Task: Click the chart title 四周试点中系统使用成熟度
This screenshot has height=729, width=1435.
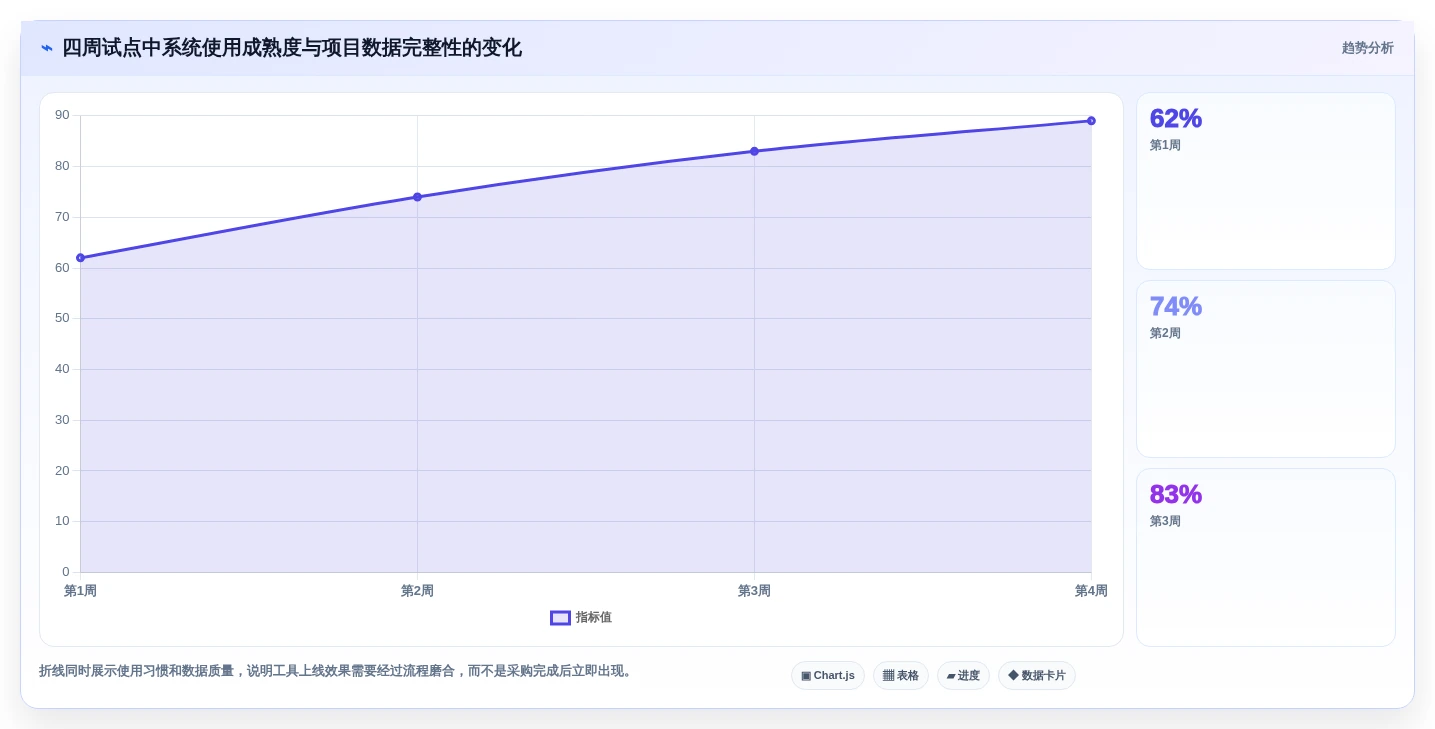Action: (x=291, y=48)
